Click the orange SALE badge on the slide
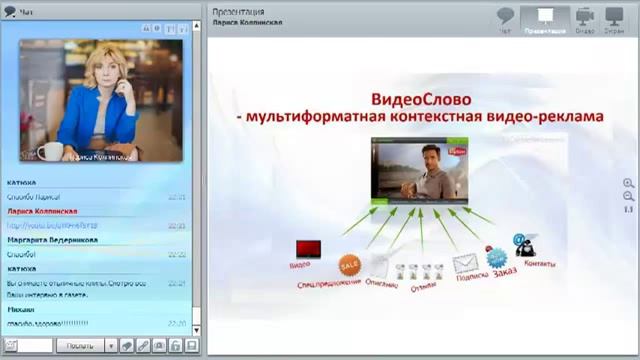Screen dimensions: 640x360 350,265
